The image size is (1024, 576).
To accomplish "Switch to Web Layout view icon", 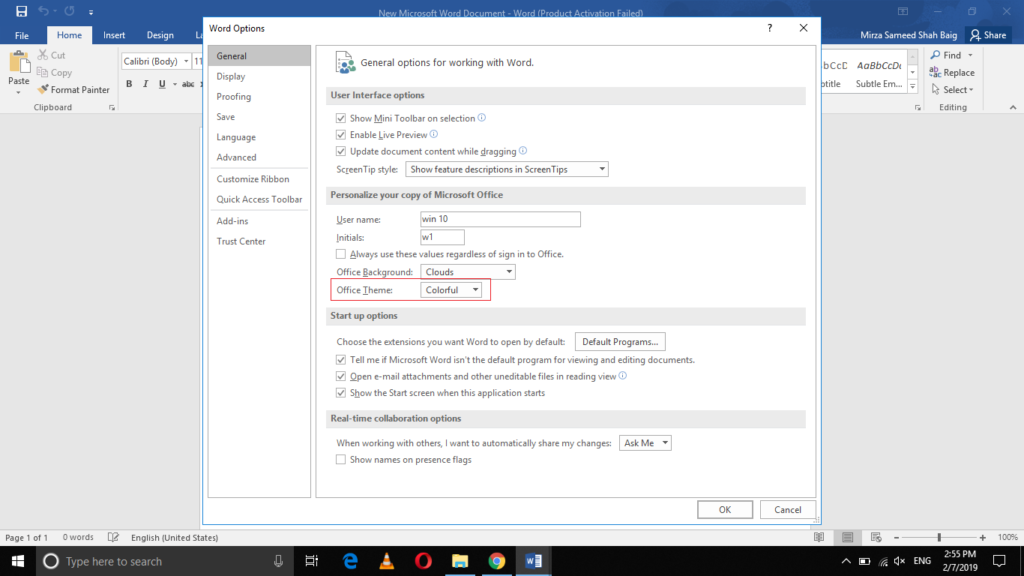I will click(x=876, y=537).
